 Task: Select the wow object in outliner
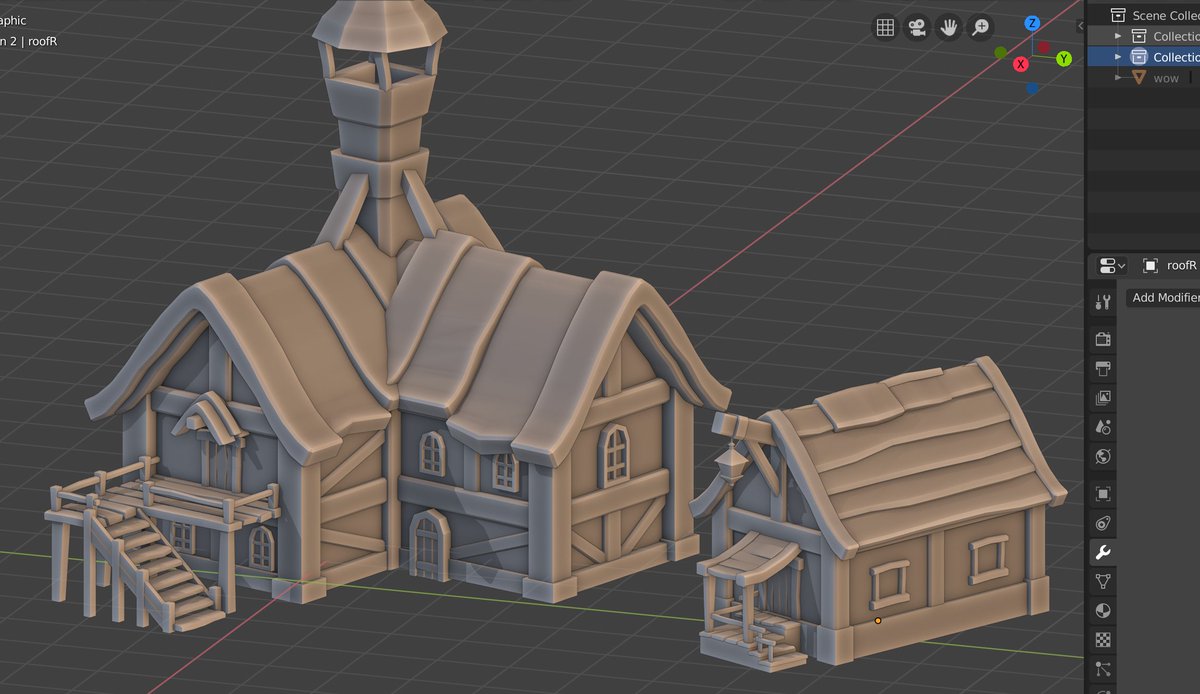pos(1143,78)
